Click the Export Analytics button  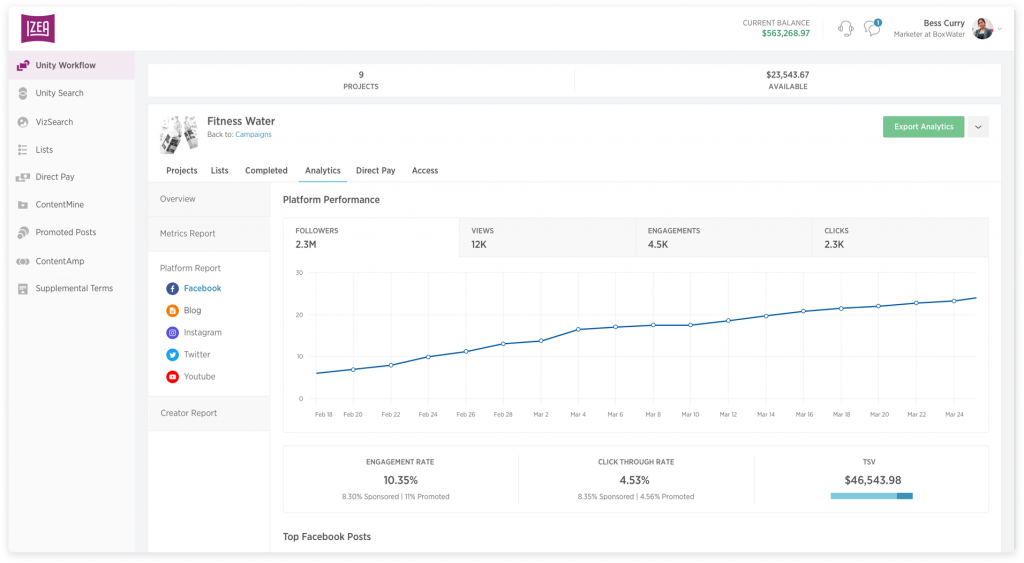(x=923, y=127)
